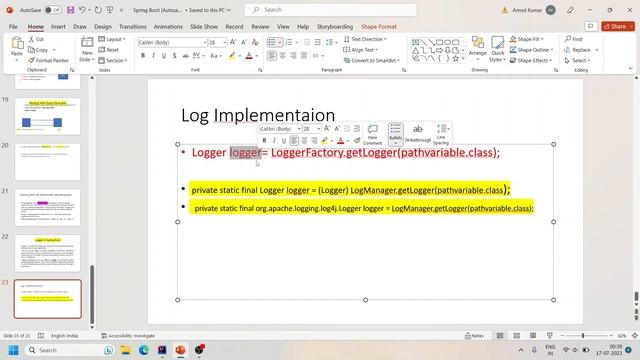
Task: Open the Shape Format tab
Action: pyautogui.click(x=379, y=27)
